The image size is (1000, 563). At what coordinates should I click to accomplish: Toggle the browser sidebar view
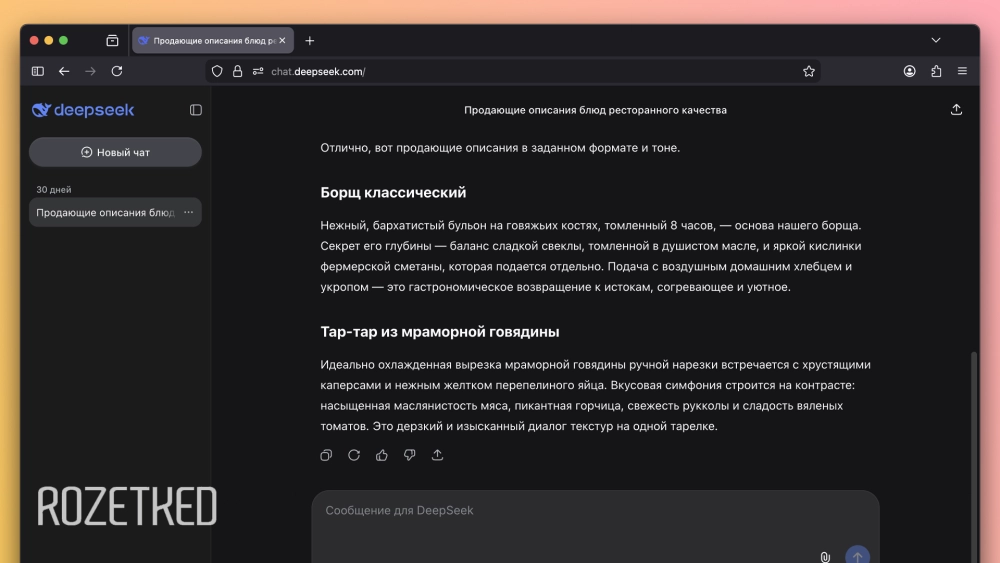click(x=38, y=71)
